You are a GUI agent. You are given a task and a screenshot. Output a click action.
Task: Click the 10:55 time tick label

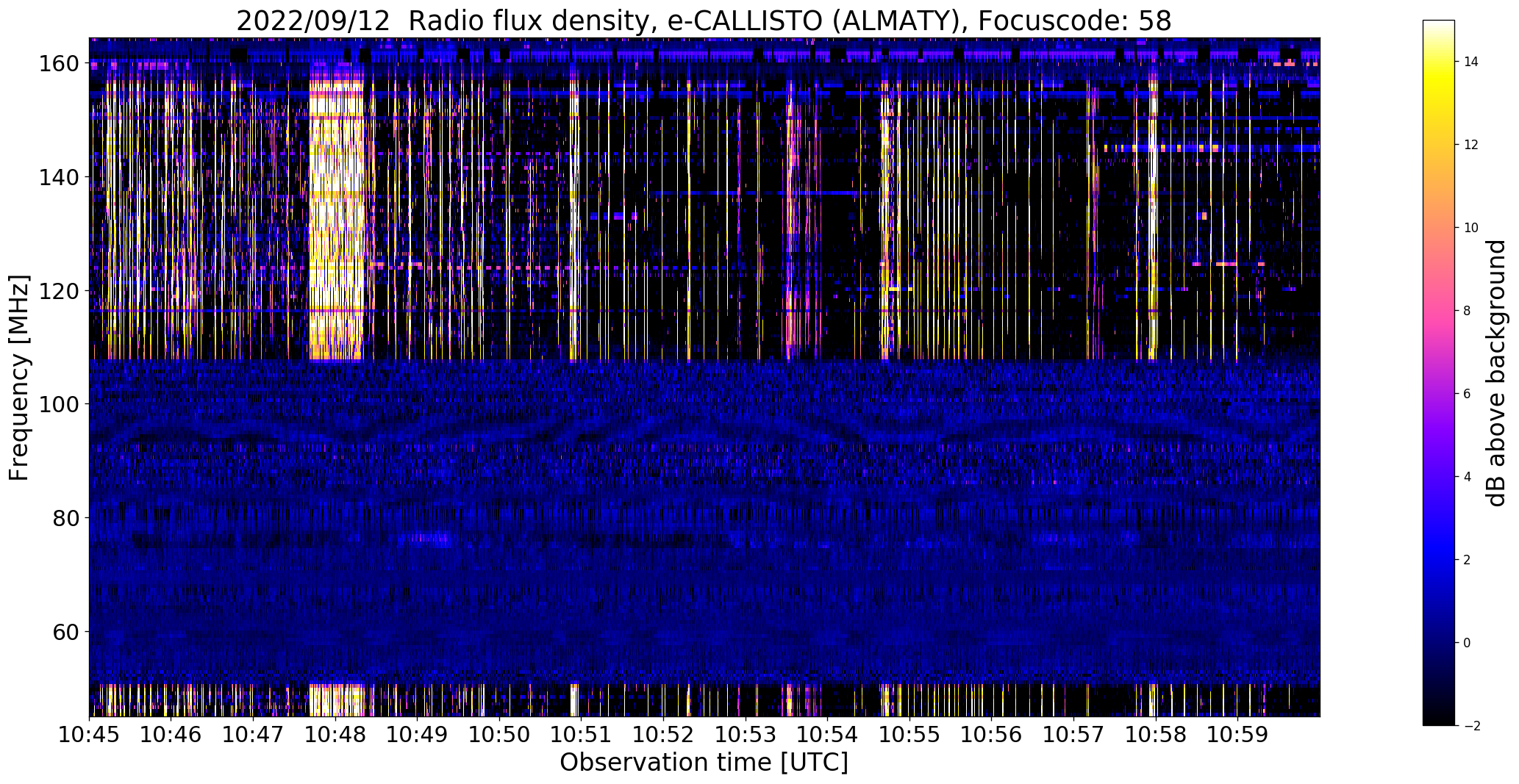coord(909,734)
